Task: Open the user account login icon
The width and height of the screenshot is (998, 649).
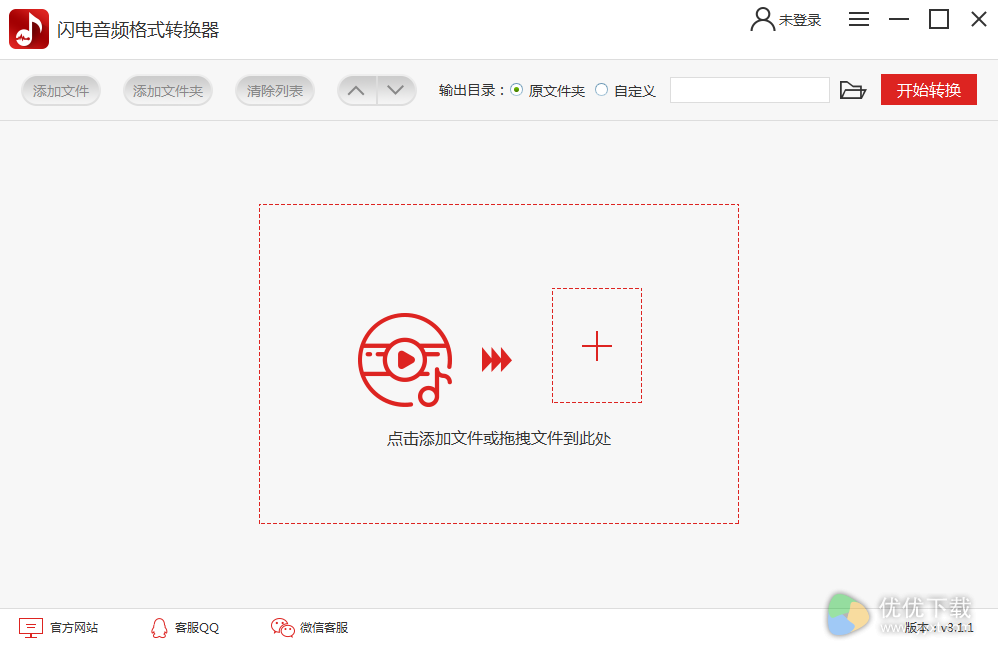Action: (x=762, y=20)
